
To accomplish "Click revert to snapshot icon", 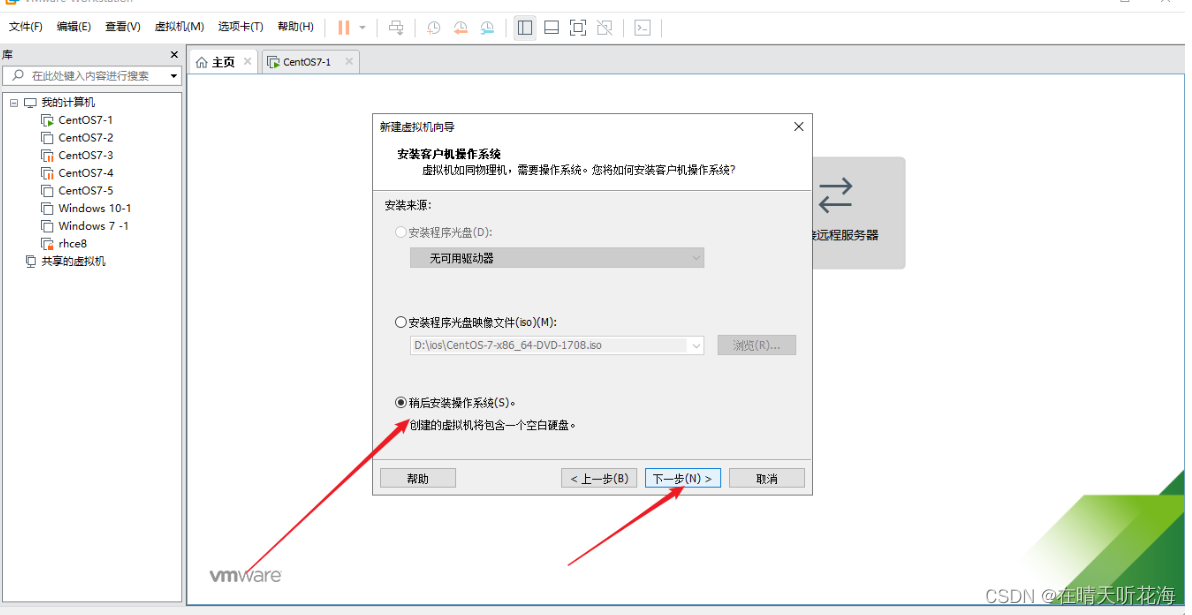I will 460,27.
